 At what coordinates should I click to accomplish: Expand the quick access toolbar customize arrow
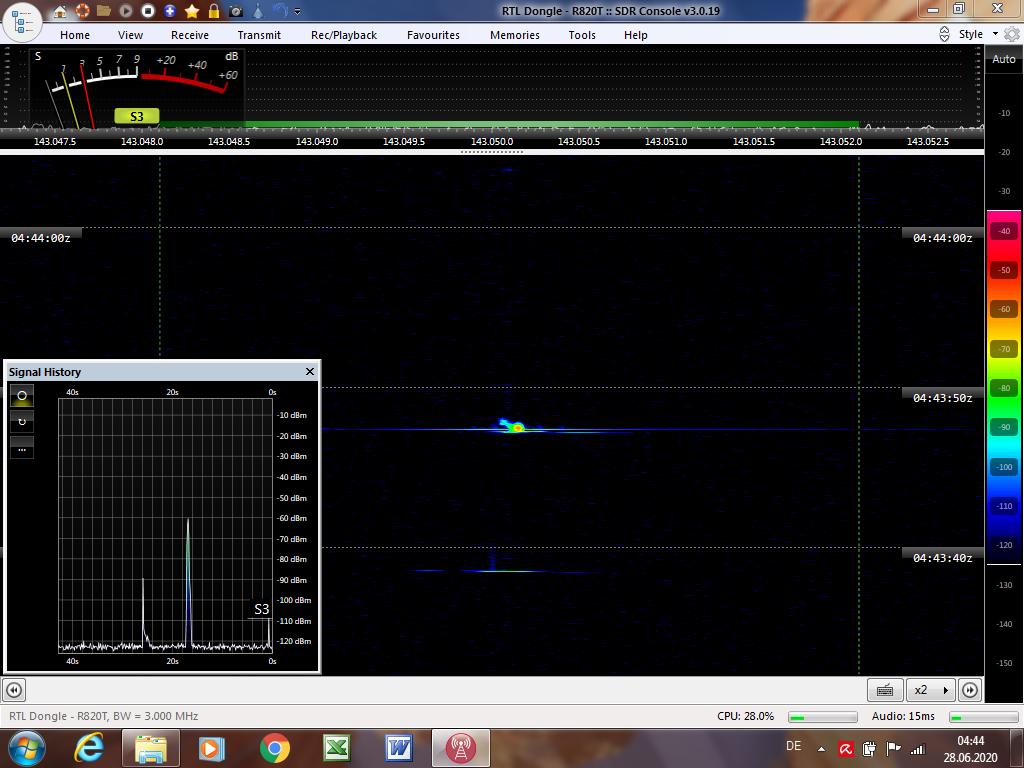(x=298, y=12)
